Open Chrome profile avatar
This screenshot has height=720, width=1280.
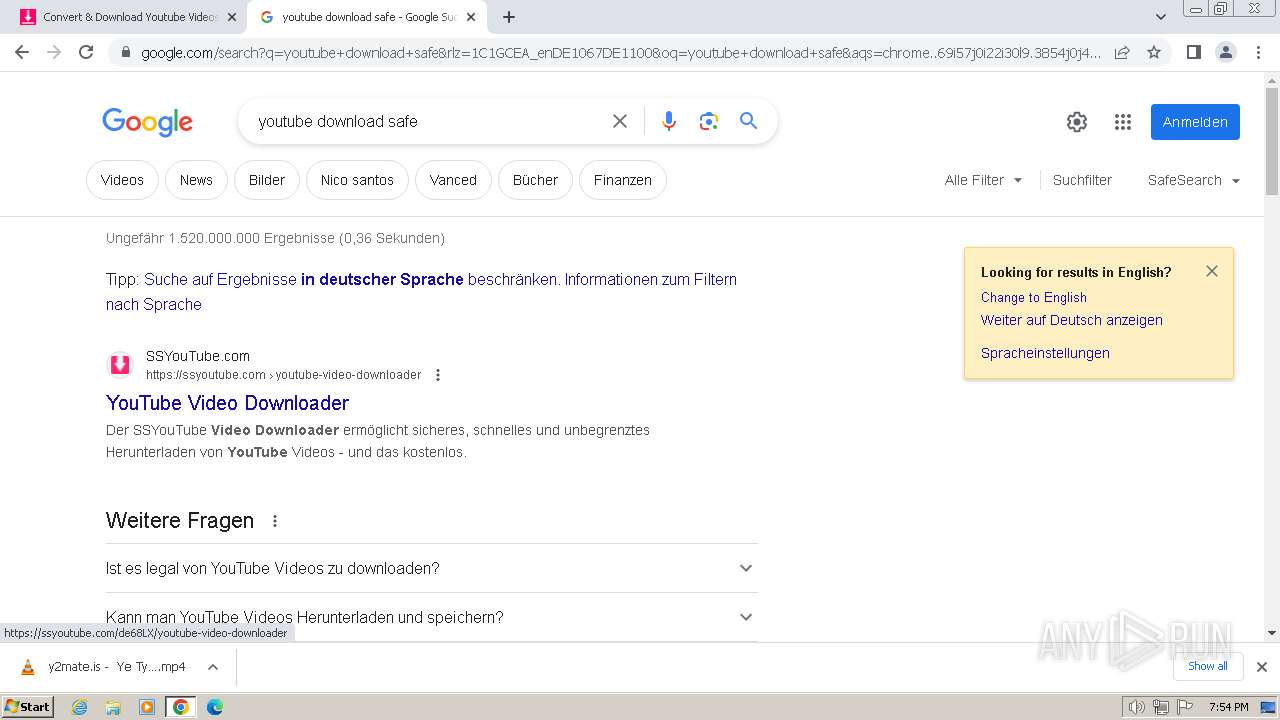click(x=1225, y=52)
